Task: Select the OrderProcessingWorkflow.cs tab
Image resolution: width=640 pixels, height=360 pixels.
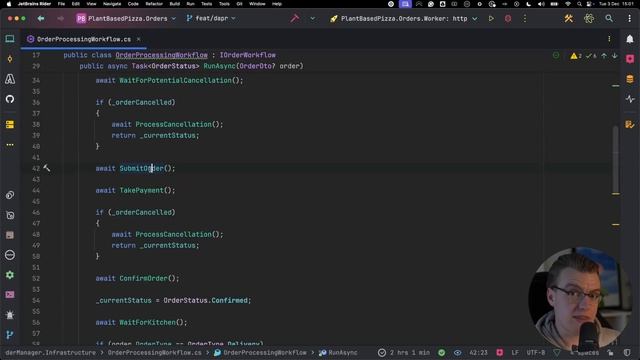Action: [84, 39]
